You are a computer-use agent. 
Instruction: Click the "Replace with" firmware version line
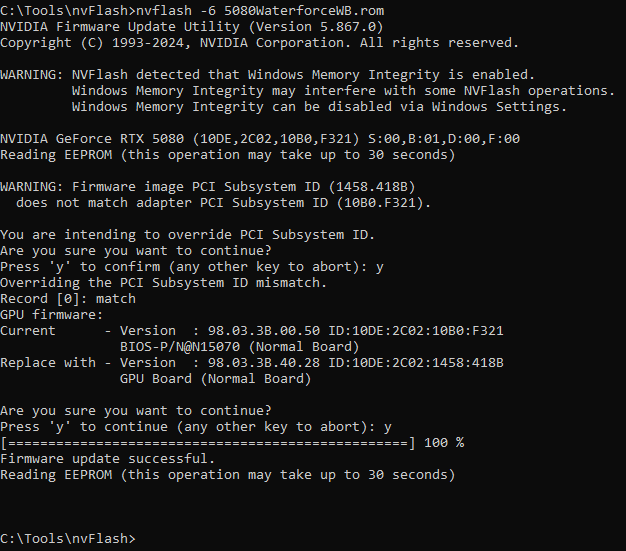click(251, 363)
